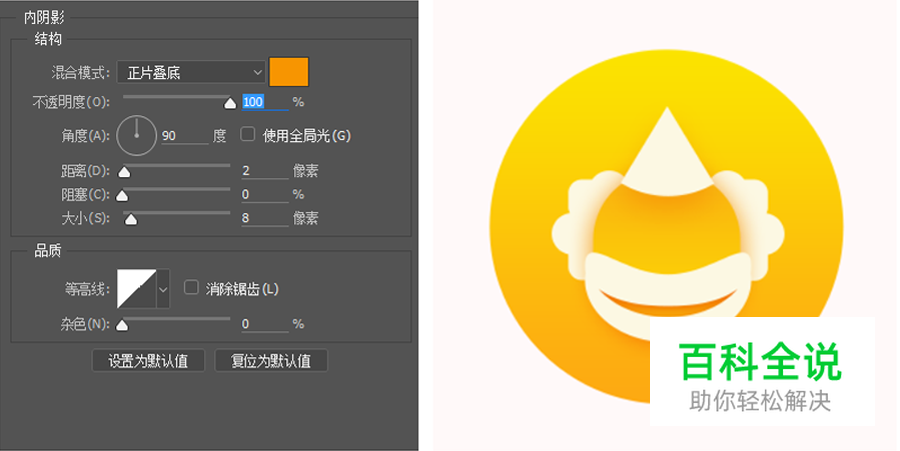Open the 混合模式 blend mode dropdown

[191, 73]
